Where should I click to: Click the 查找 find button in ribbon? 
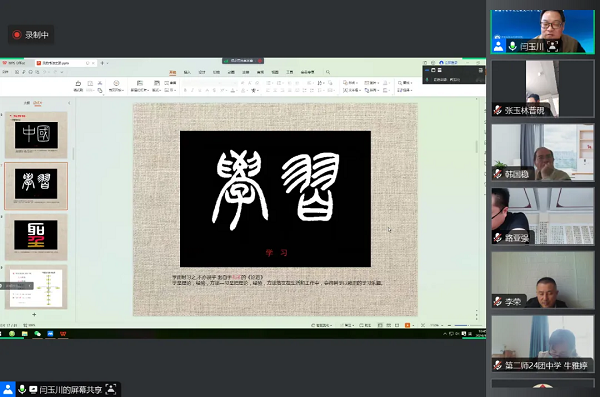click(405, 83)
